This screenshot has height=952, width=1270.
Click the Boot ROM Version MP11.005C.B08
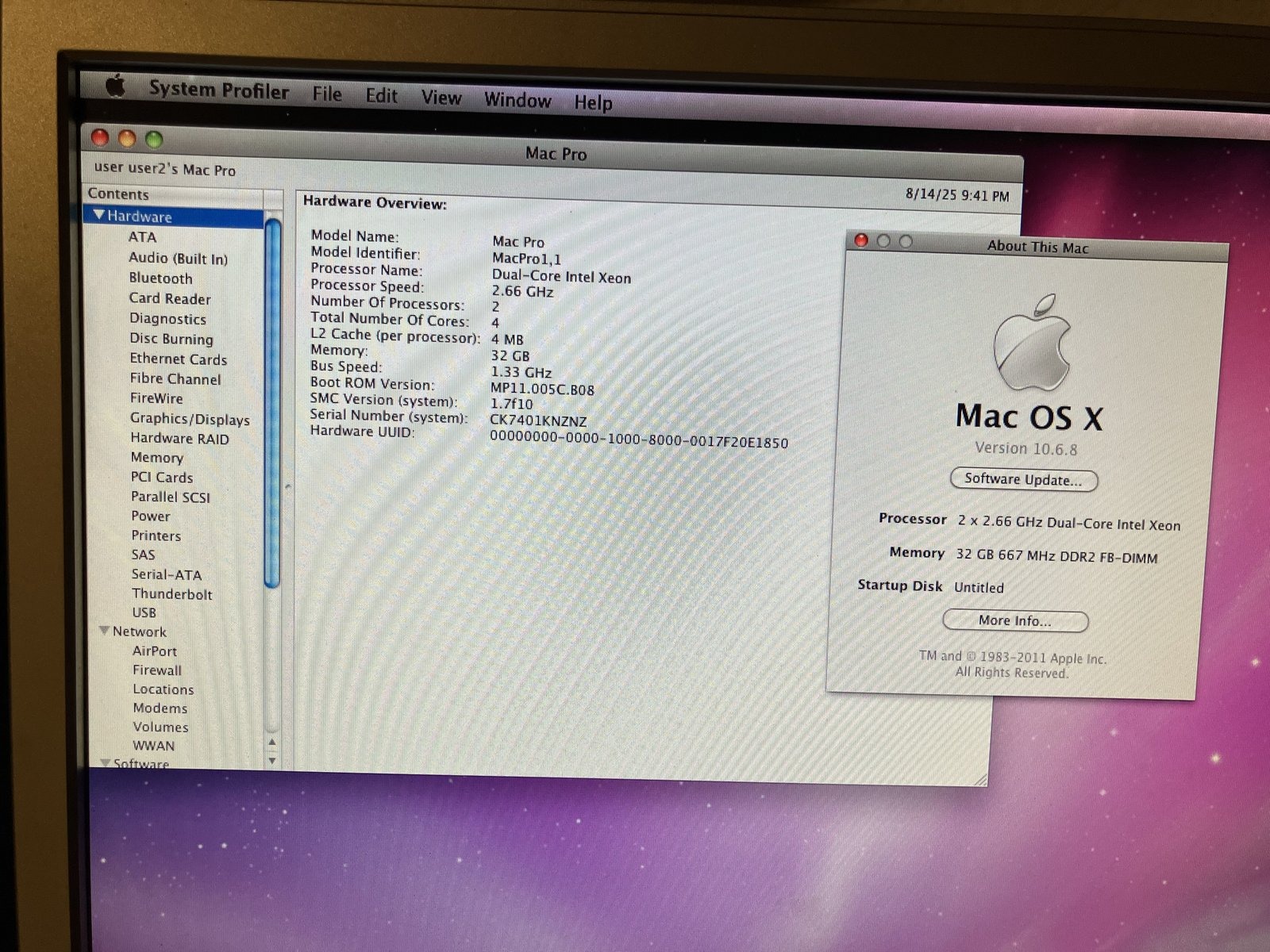542,390
